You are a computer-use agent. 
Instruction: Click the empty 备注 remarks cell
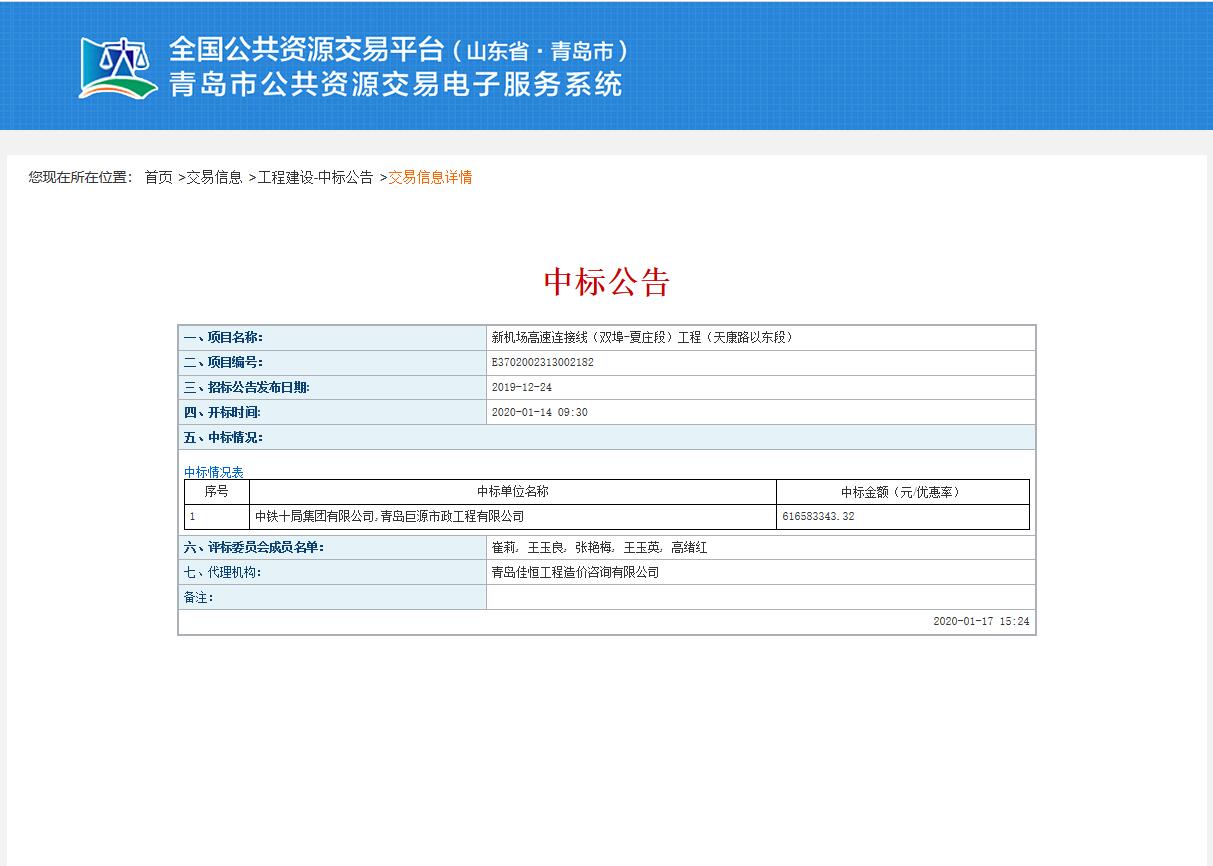(x=760, y=598)
